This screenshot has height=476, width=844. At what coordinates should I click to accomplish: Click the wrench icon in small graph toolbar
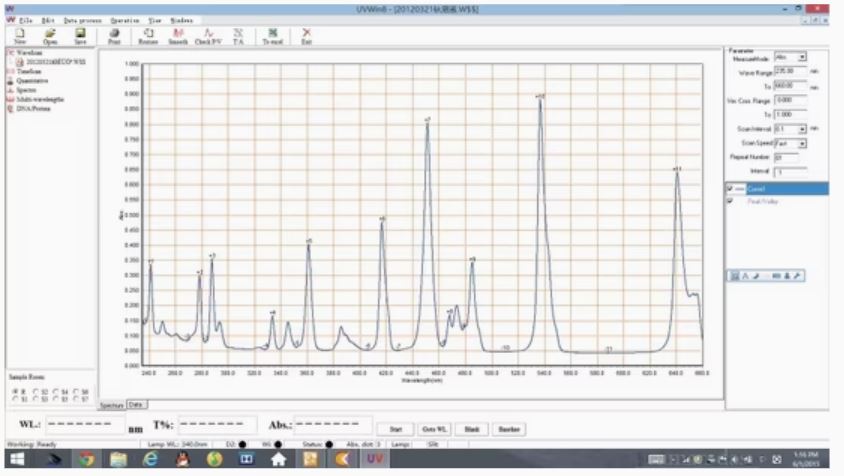(797, 276)
